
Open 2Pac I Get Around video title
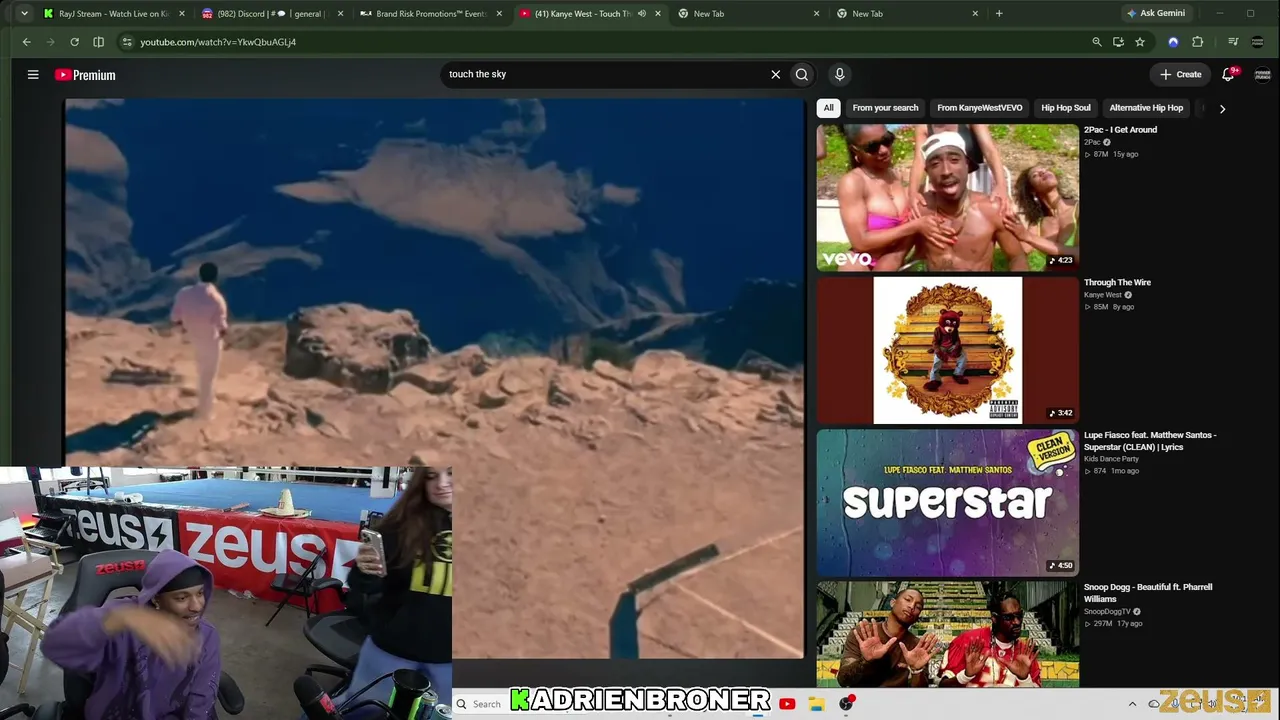[1120, 130]
